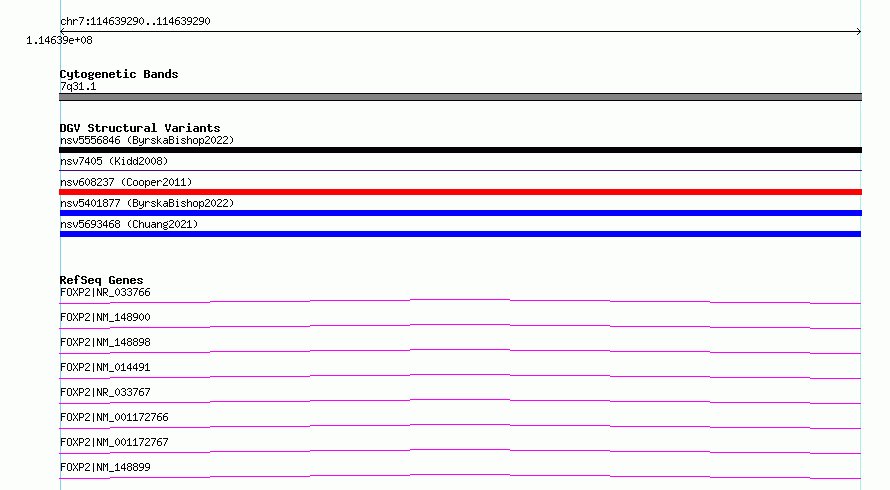The image size is (890, 490).
Task: Click the magenta FOXP2|NM_148899 gene line
Action: click(x=460, y=476)
